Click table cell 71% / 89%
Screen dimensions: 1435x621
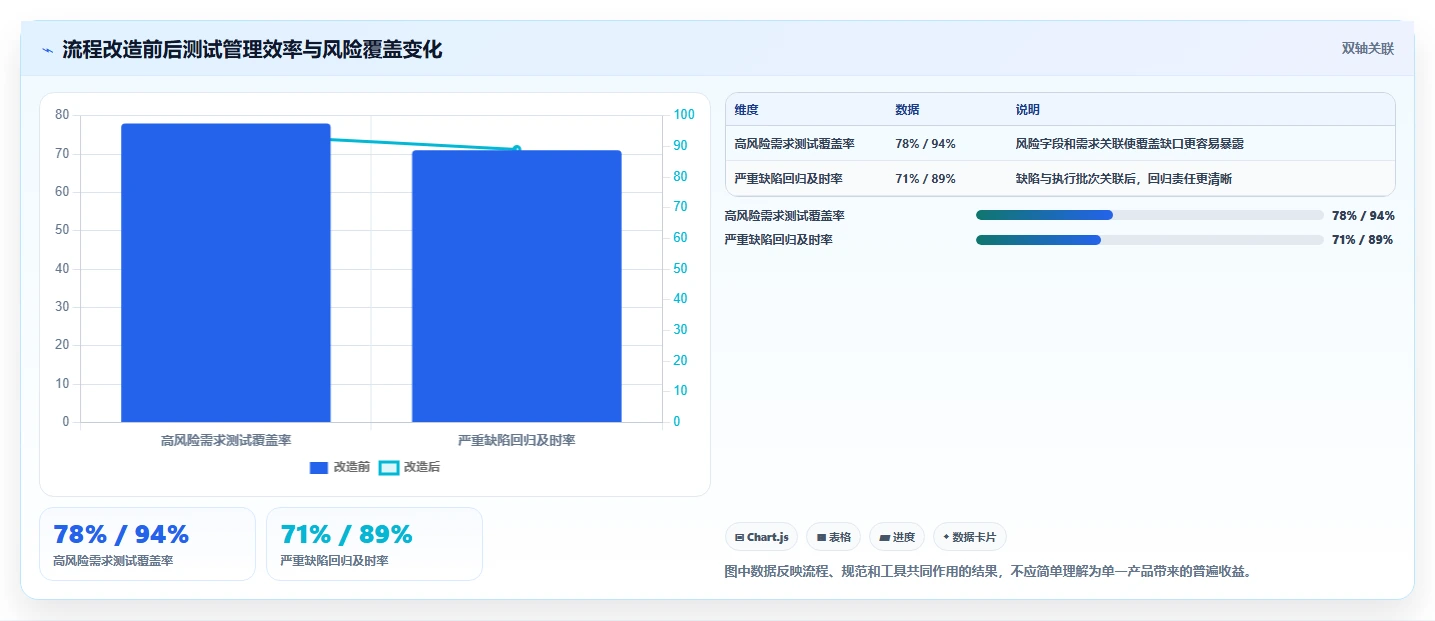925,179
